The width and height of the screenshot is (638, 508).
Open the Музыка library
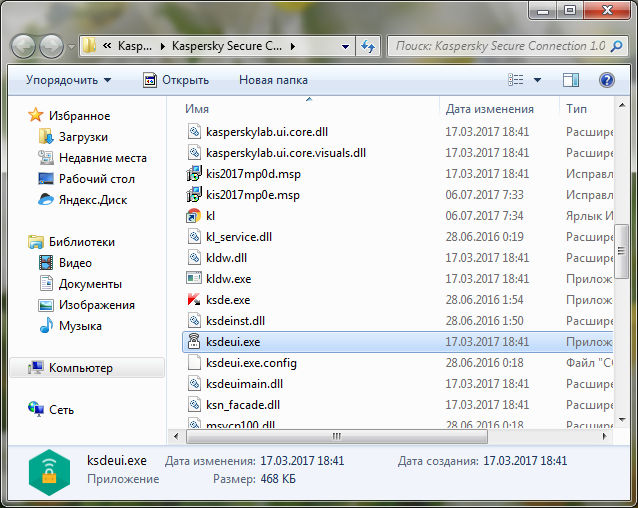(x=80, y=326)
